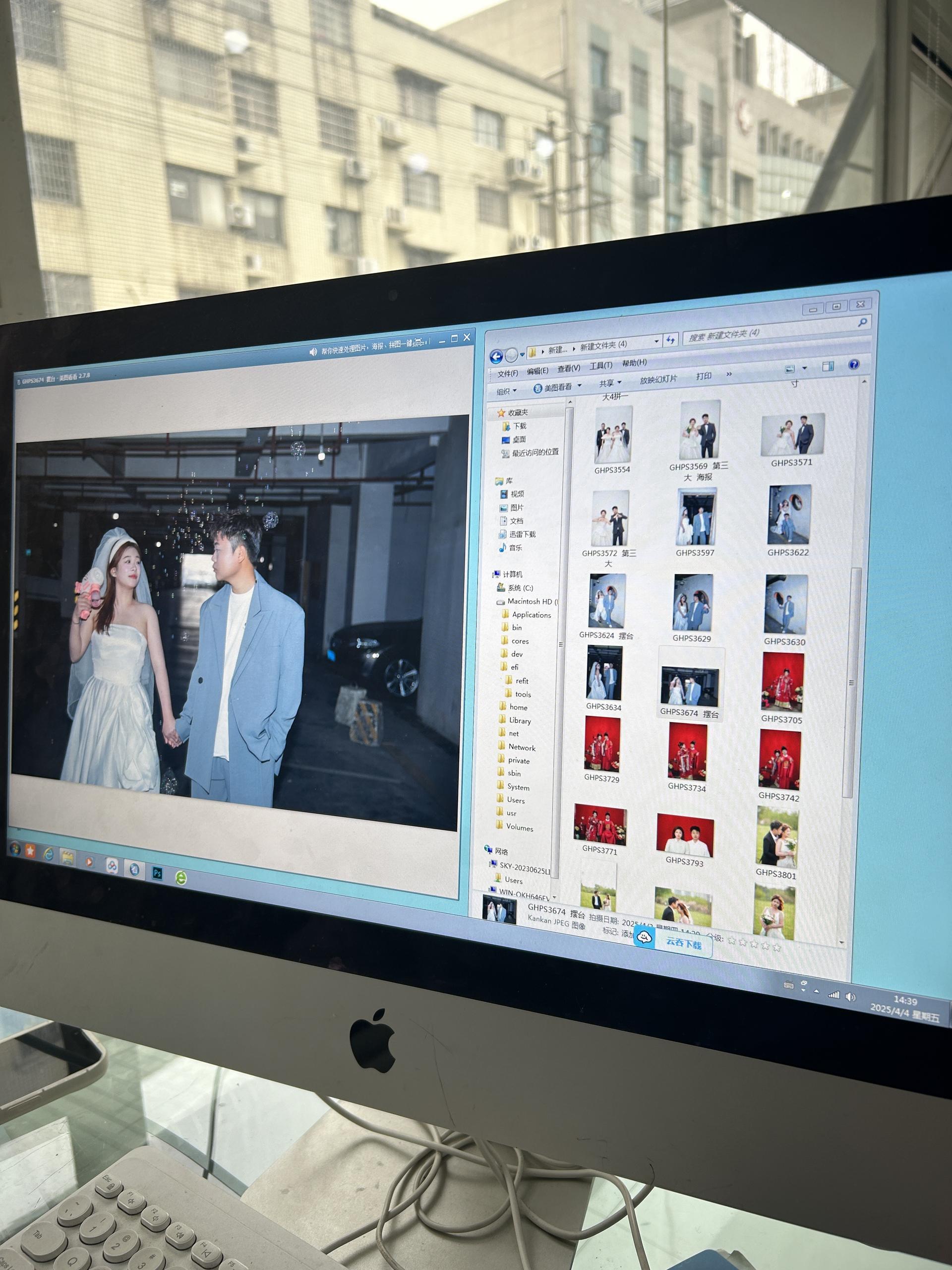Open the 共享 dropdown

pyautogui.click(x=610, y=383)
